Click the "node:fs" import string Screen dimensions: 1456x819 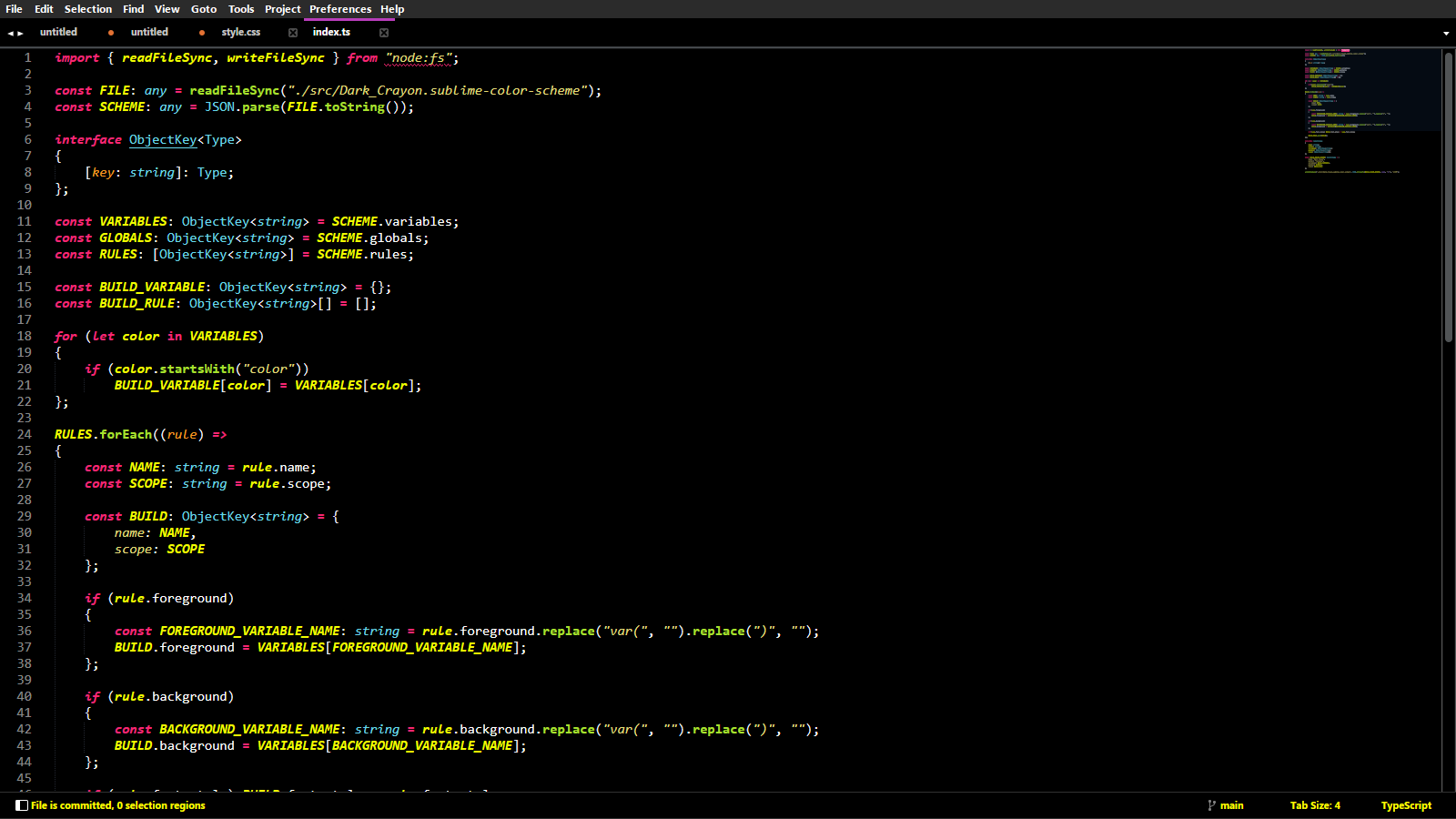[419, 57]
